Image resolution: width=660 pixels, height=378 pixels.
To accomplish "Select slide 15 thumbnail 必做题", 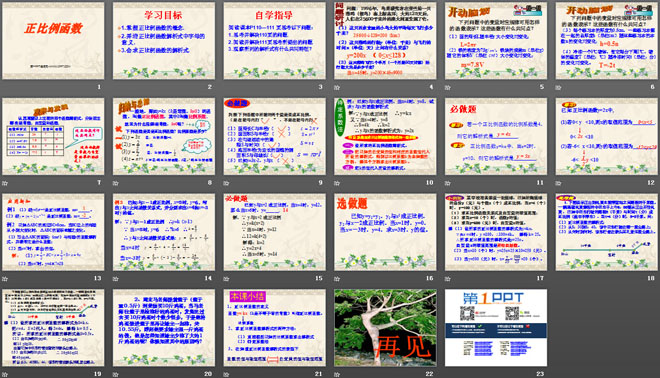I will click(x=274, y=232).
